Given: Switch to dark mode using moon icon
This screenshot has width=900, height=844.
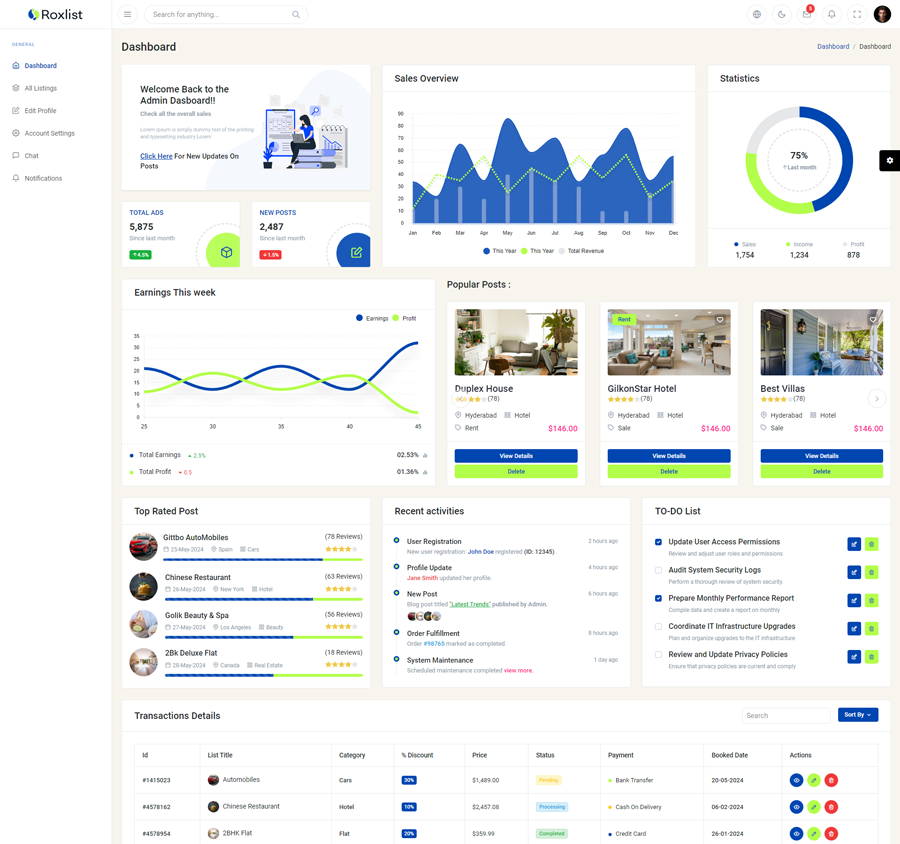Looking at the screenshot, I should click(782, 15).
